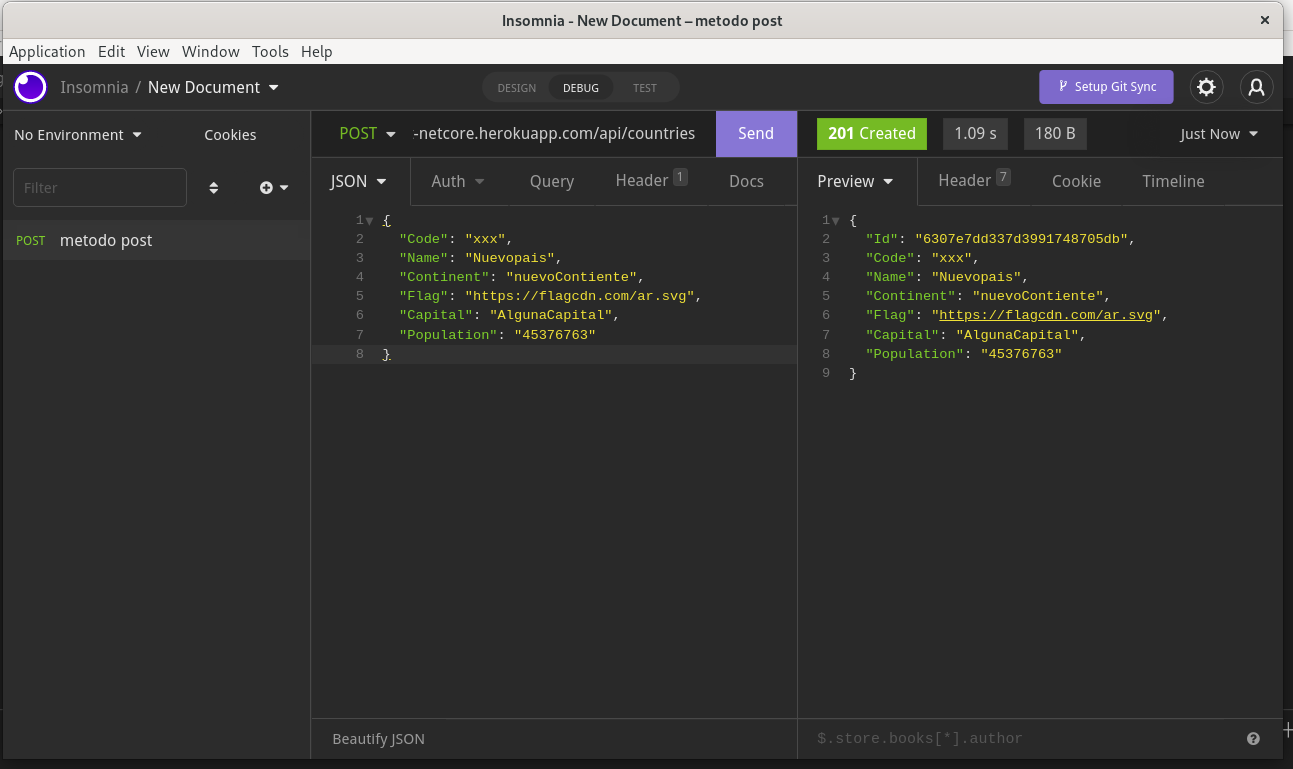This screenshot has height=769, width=1293.
Task: Click the Send request button
Action: (x=755, y=133)
